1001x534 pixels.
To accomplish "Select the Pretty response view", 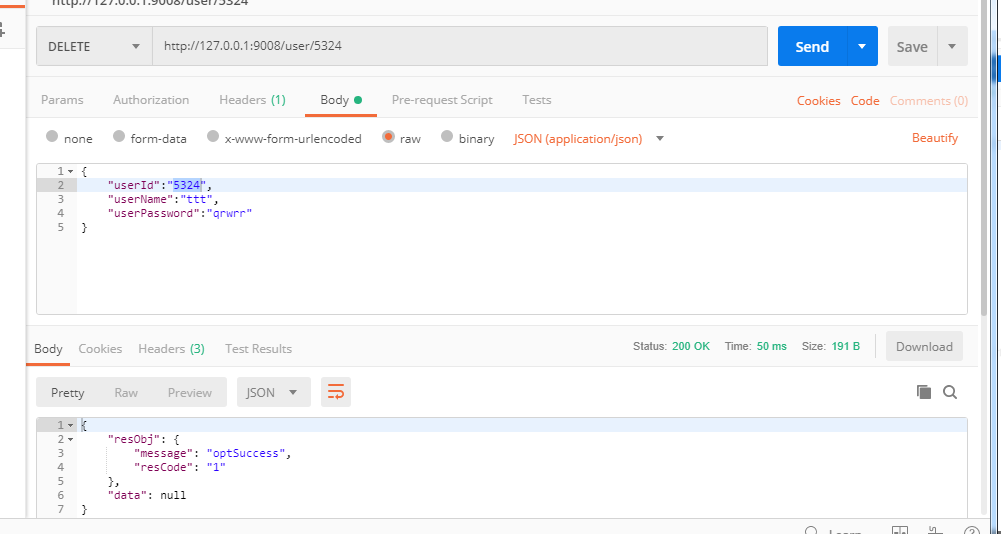I will [68, 392].
